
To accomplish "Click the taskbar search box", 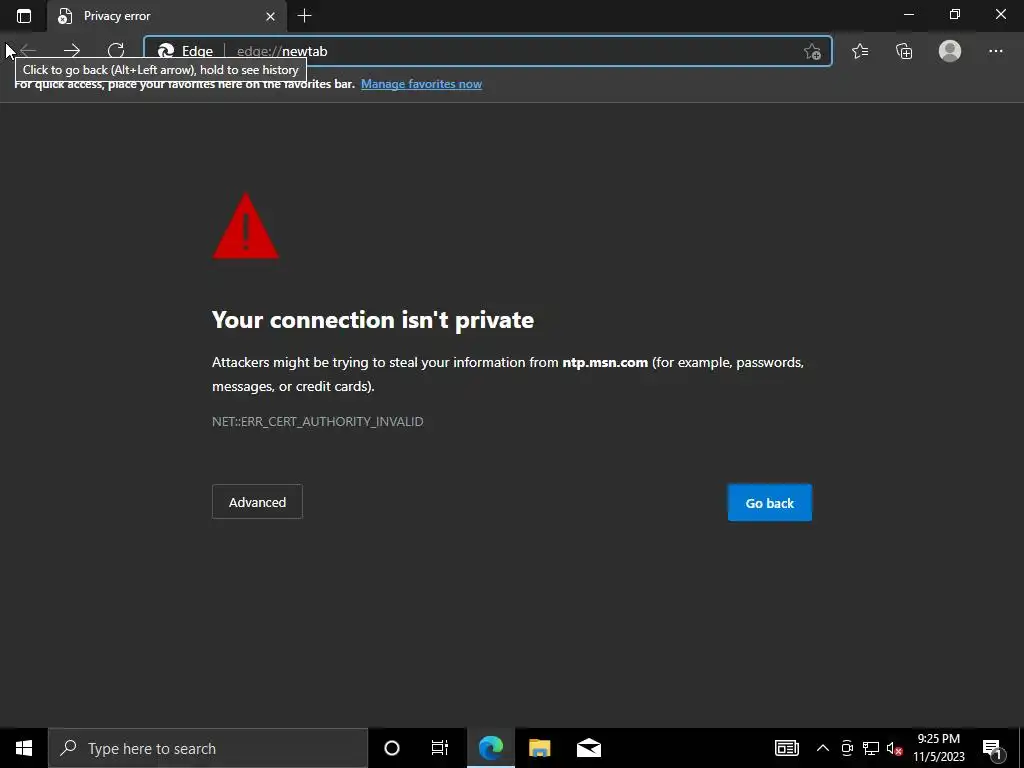I will click(x=208, y=748).
